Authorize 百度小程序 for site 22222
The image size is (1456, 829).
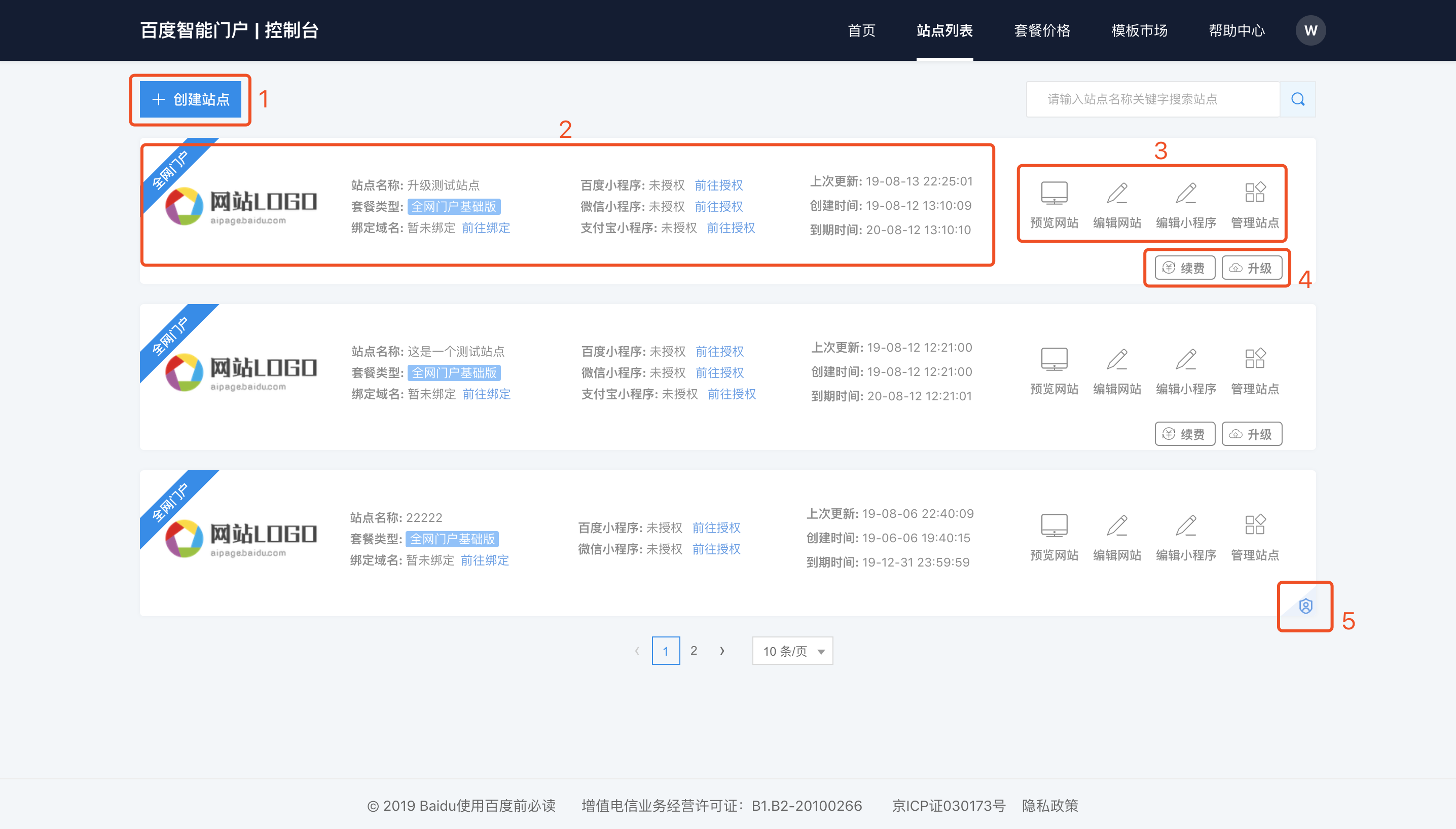pyautogui.click(x=716, y=529)
